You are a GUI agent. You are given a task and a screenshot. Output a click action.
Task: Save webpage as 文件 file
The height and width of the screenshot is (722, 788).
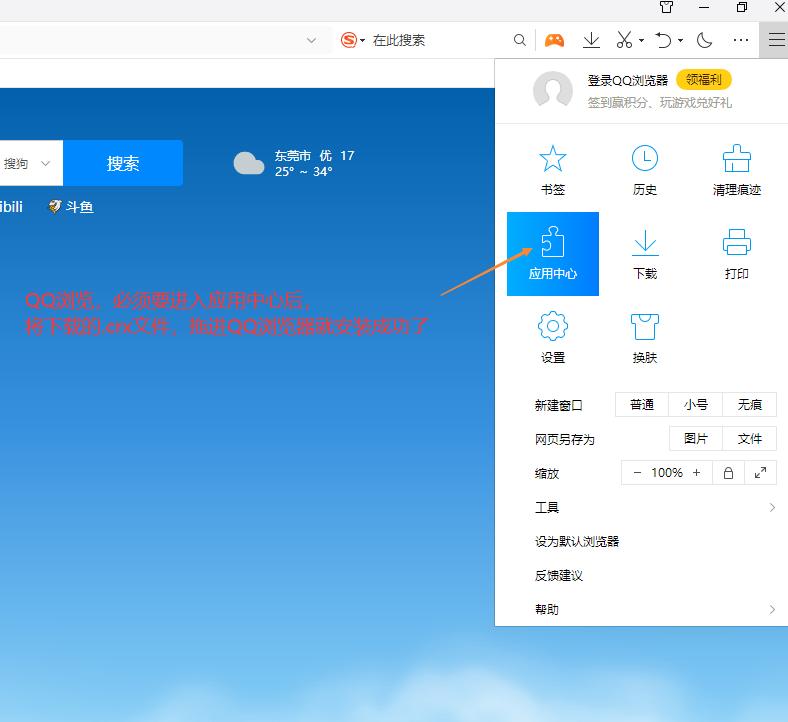click(x=749, y=439)
